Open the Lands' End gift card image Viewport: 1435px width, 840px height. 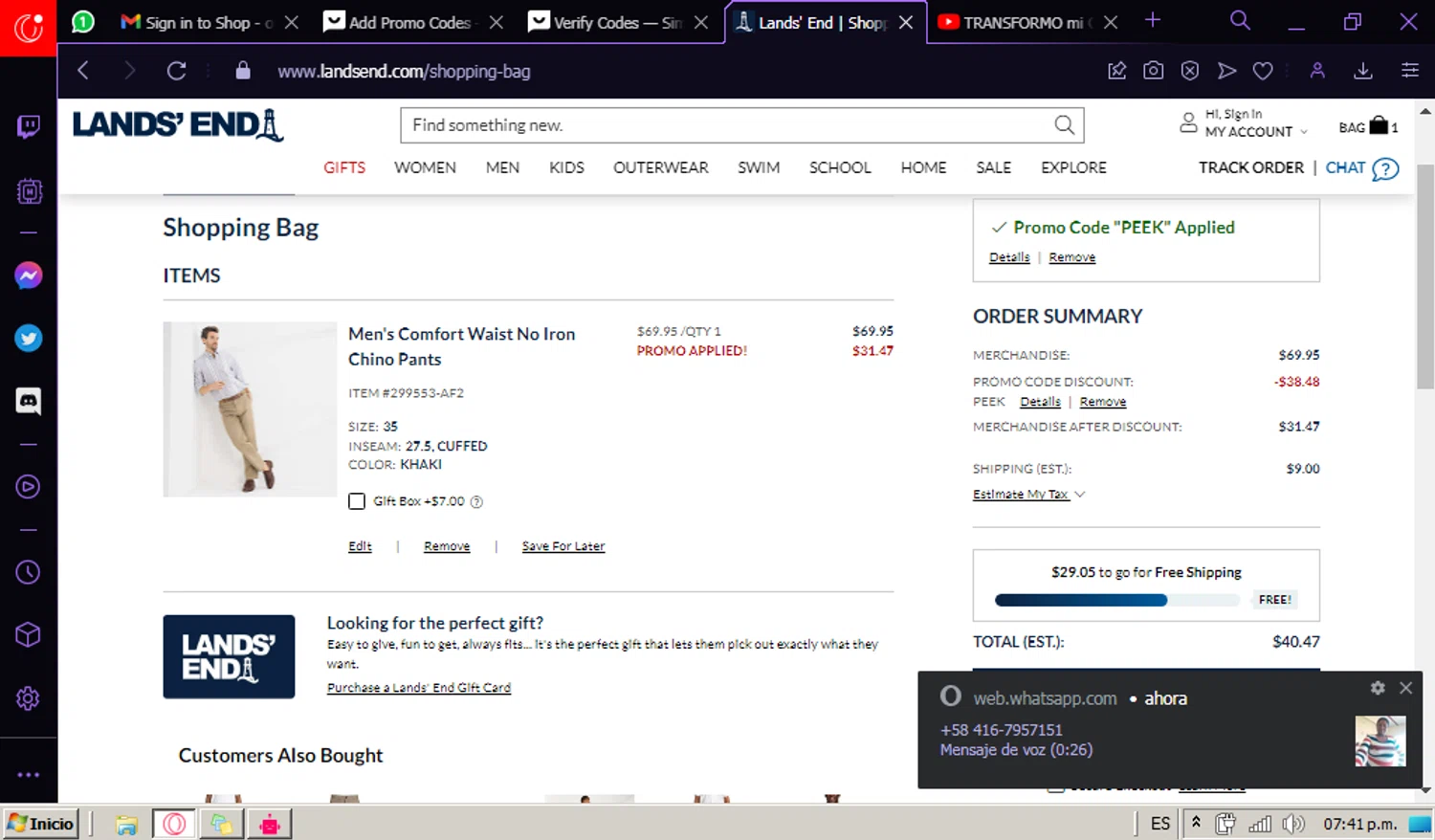point(229,656)
